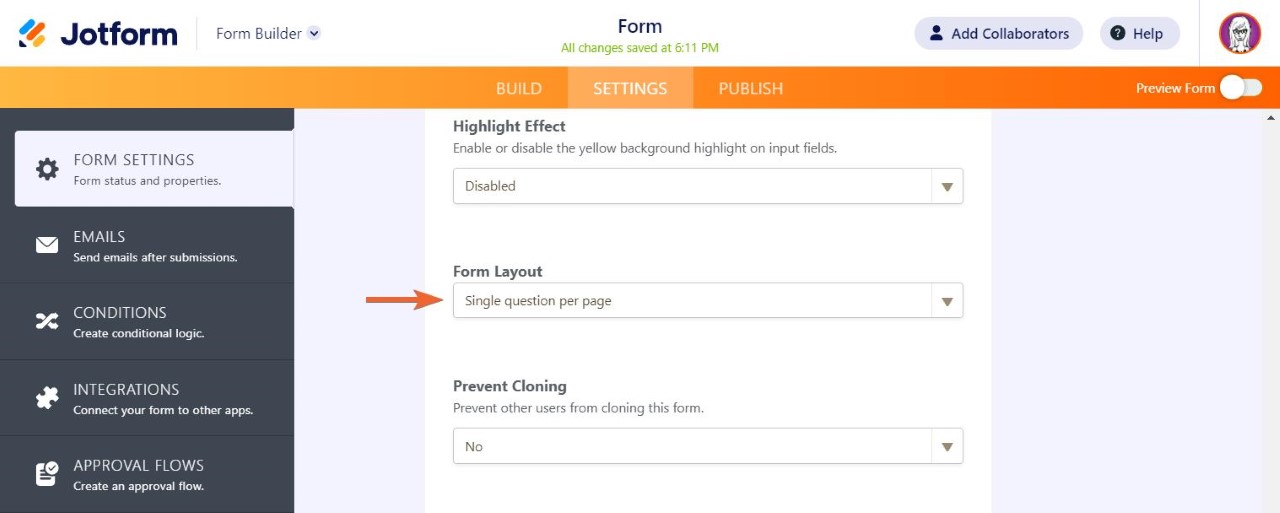Image resolution: width=1280 pixels, height=513 pixels.
Task: Click the Emails envelope icon
Action: [47, 245]
